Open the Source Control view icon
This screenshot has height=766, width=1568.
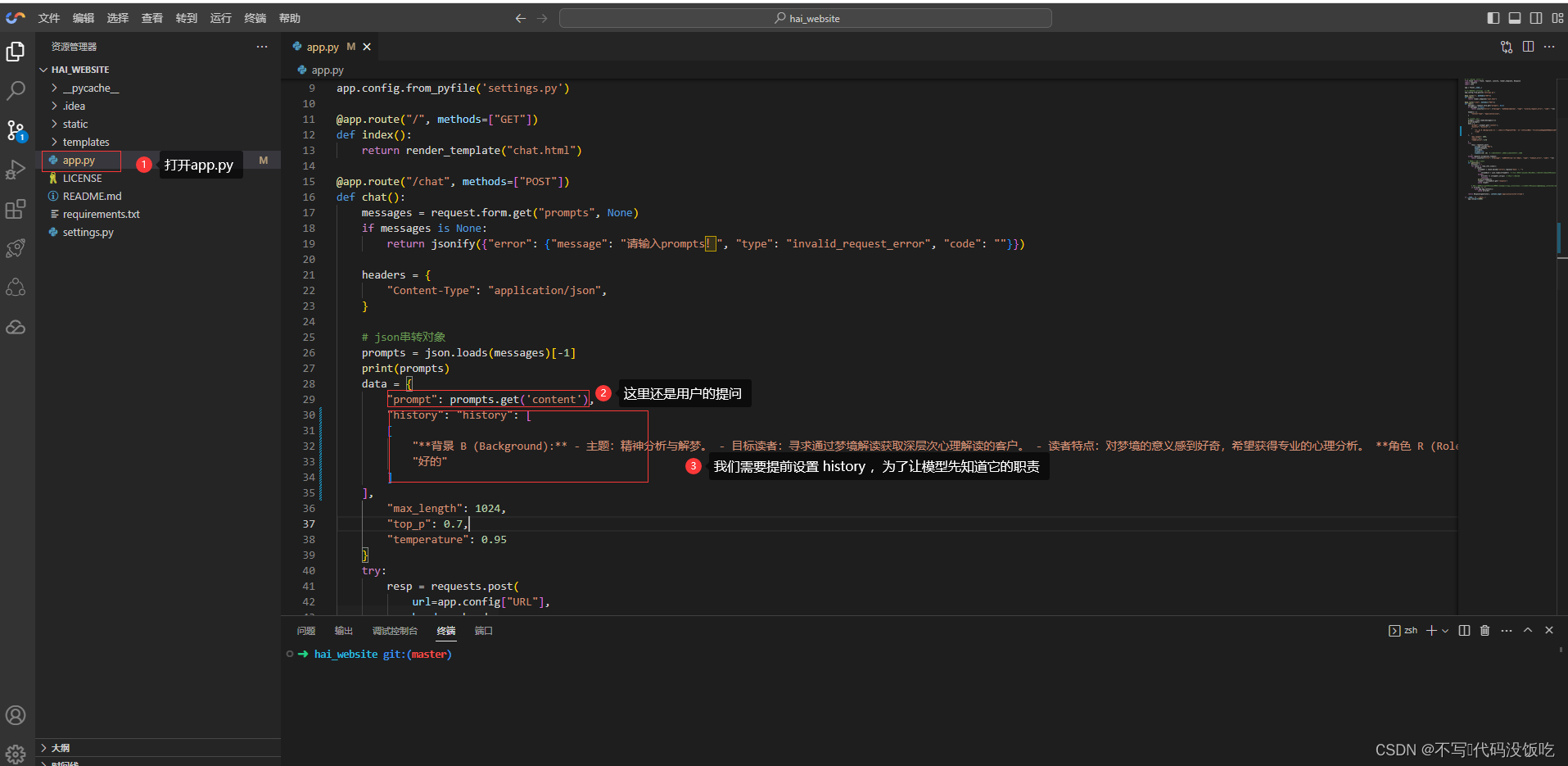tap(16, 130)
